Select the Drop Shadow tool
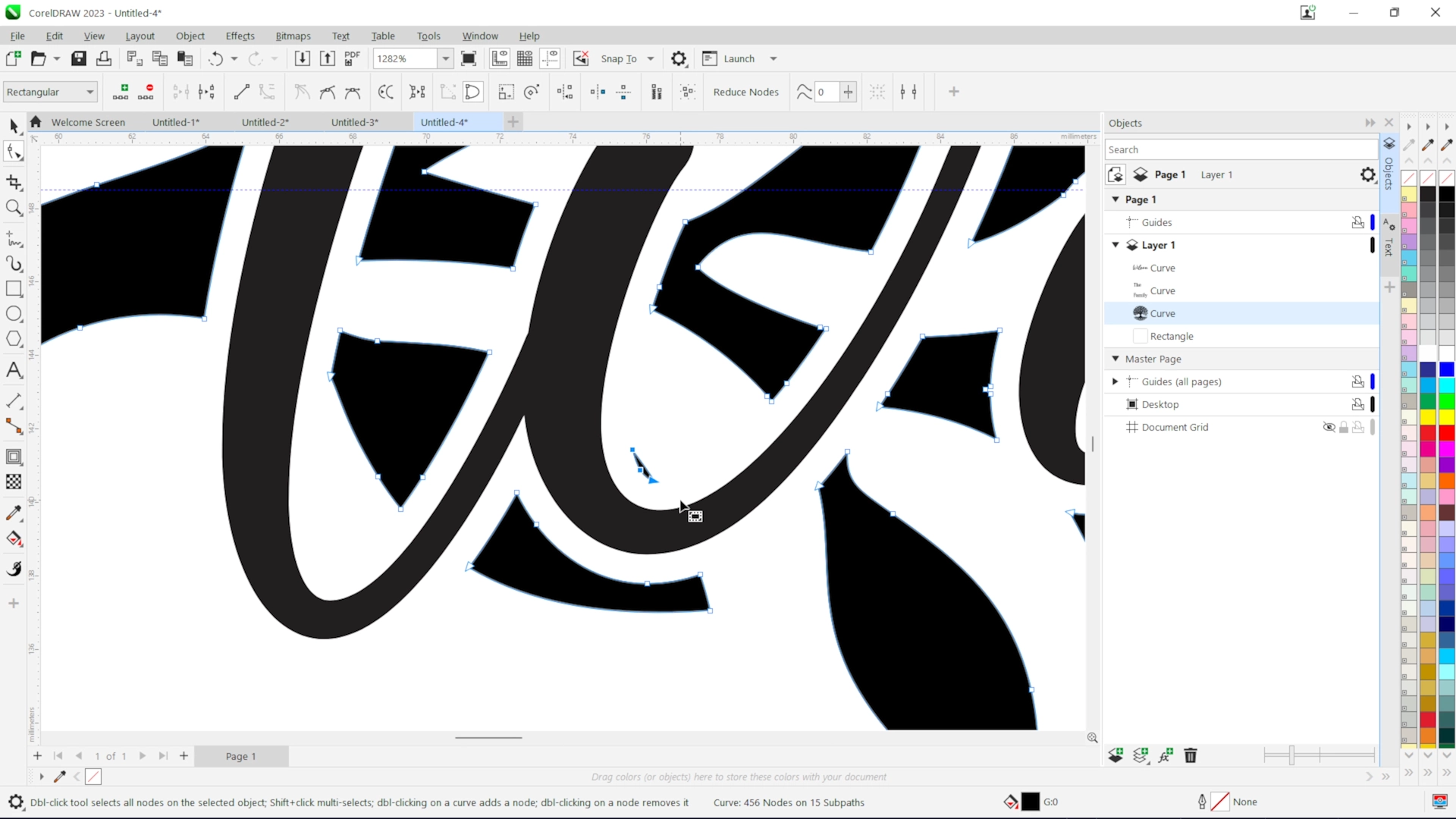Screen dimensions: 1456x819 coord(14,457)
